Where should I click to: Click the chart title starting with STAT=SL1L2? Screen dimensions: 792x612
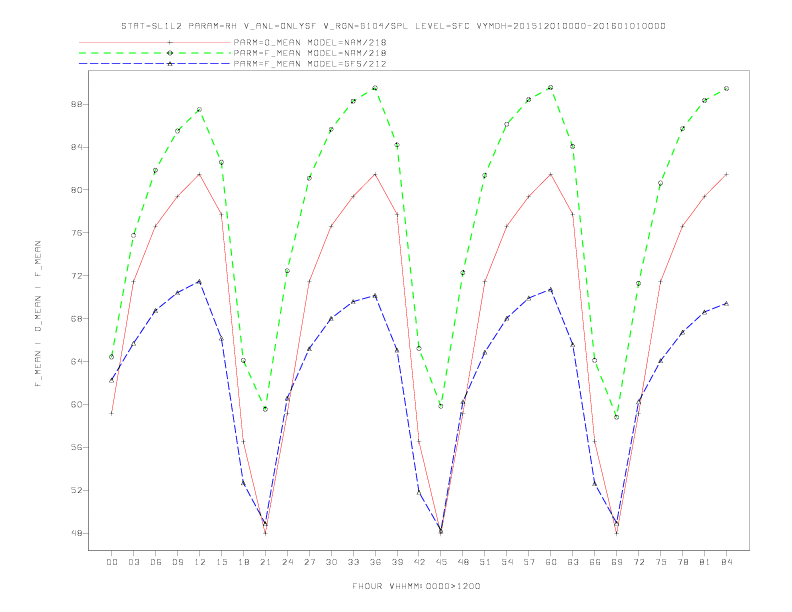(393, 26)
